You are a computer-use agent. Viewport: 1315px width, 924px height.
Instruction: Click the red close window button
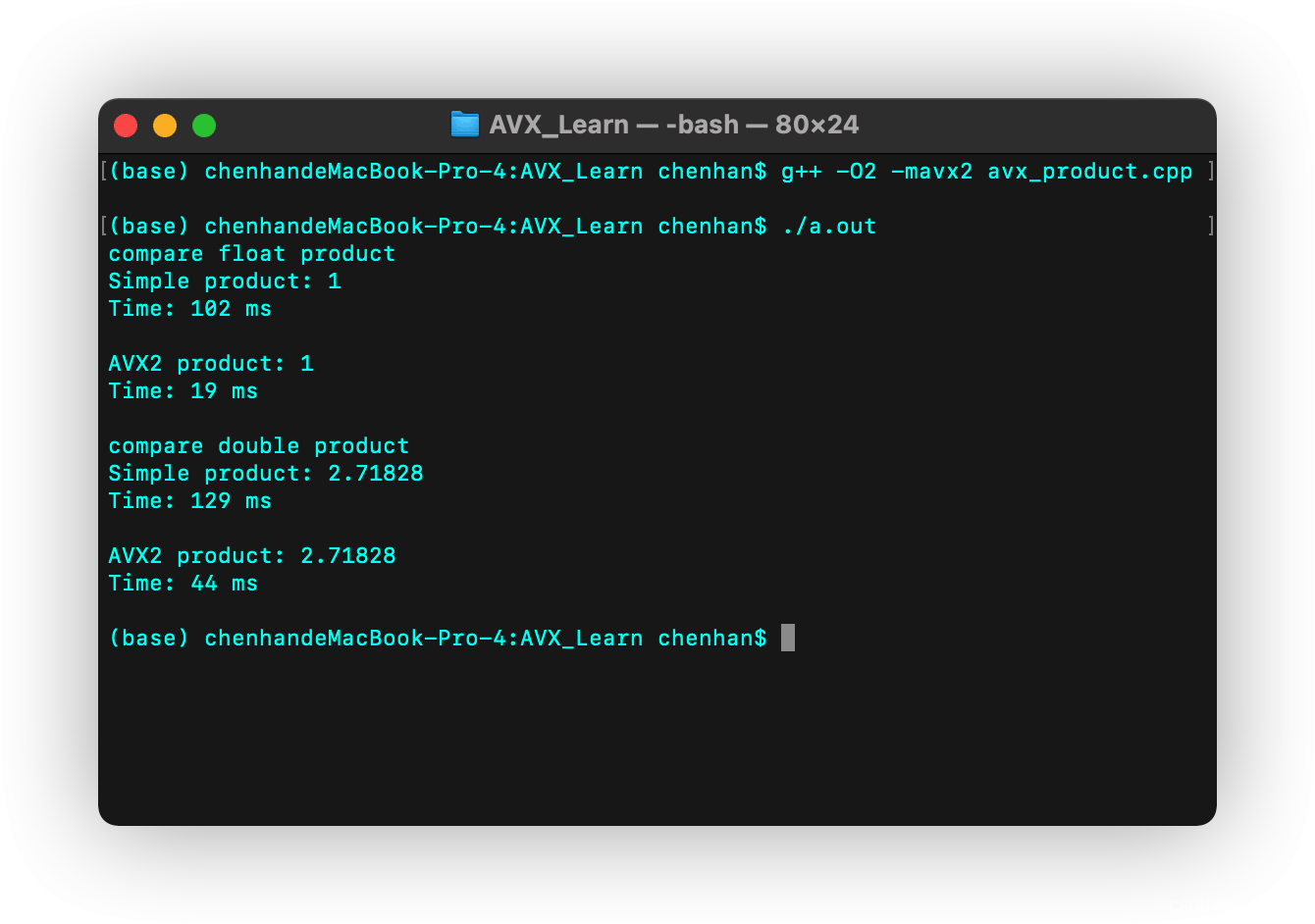click(x=126, y=126)
